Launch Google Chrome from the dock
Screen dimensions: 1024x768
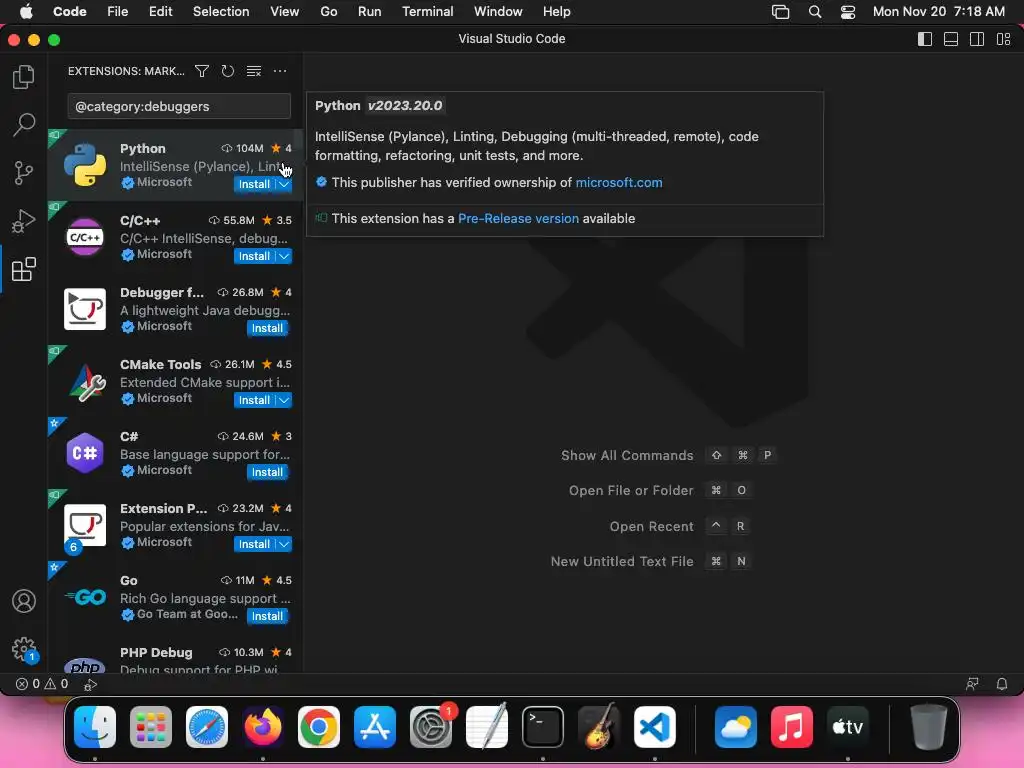[319, 726]
